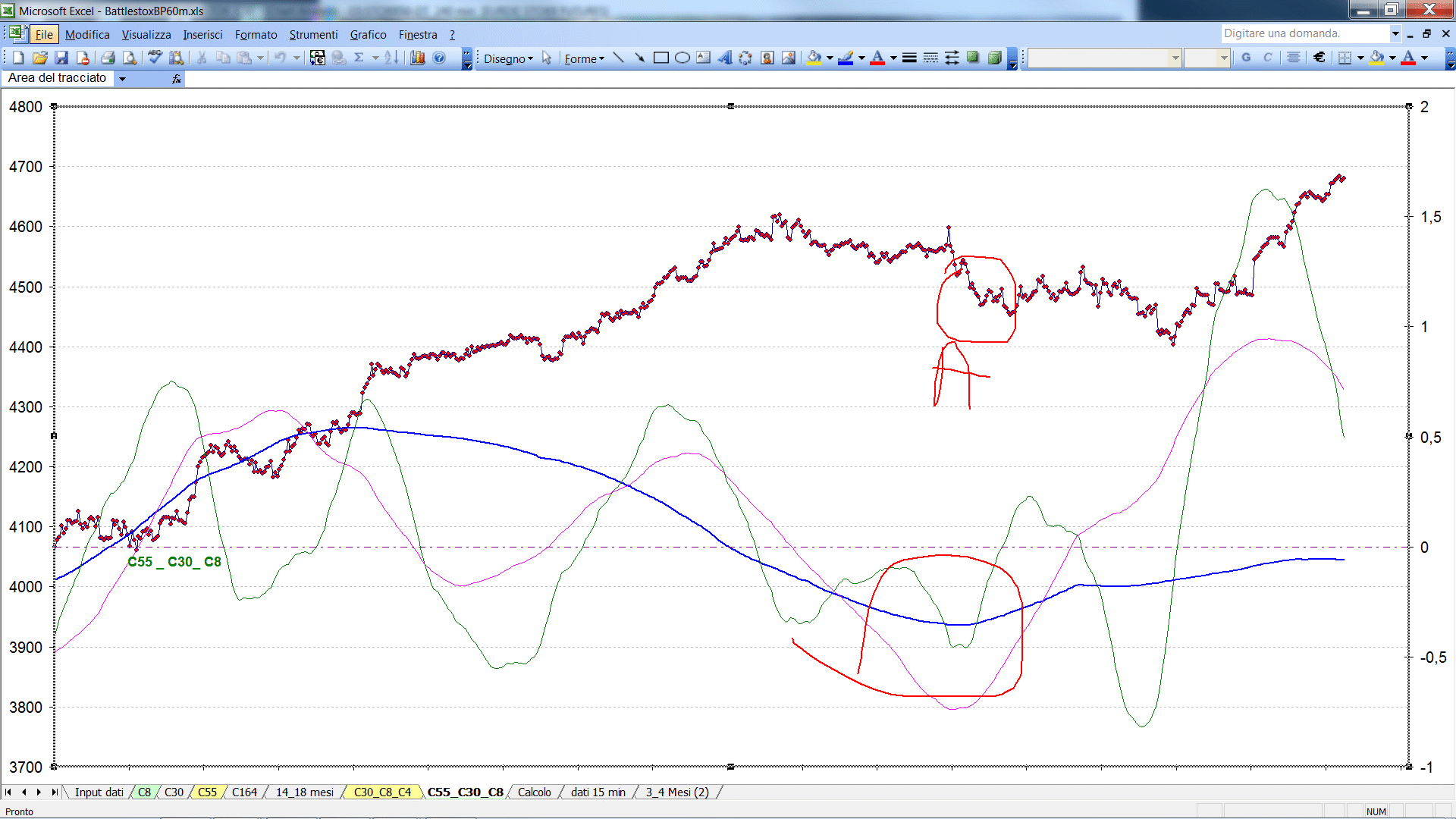Click the Dash Style icon
Viewport: 1456px width, 819px height.
point(930,58)
